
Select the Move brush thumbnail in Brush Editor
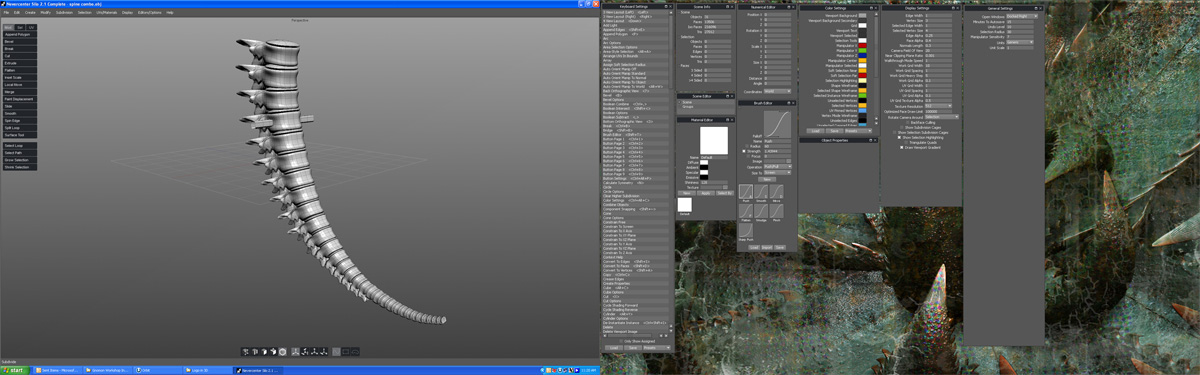pos(777,191)
